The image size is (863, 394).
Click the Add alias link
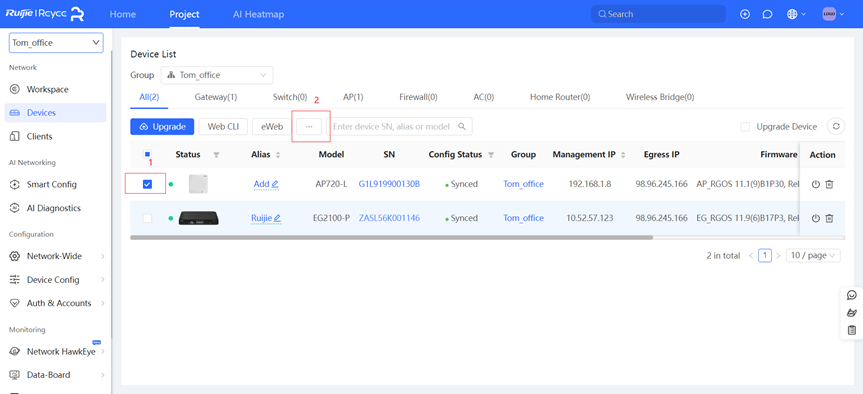(x=261, y=184)
